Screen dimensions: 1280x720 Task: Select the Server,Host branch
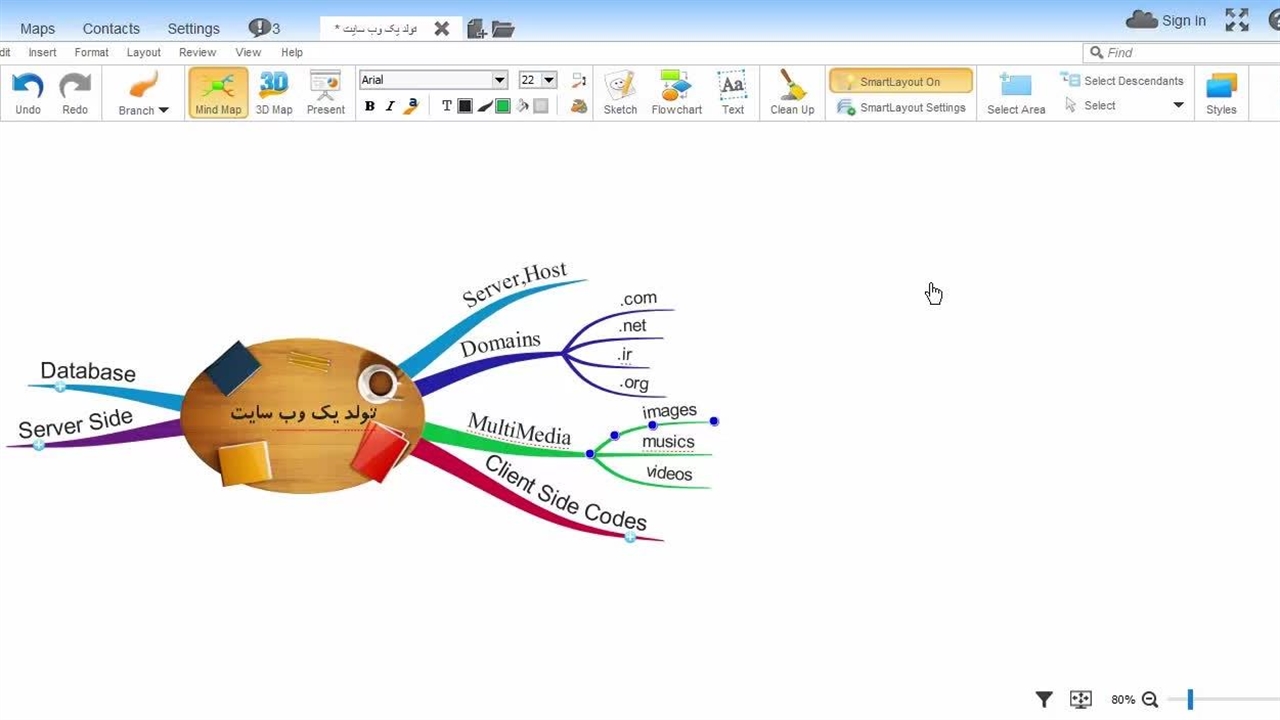point(514,283)
